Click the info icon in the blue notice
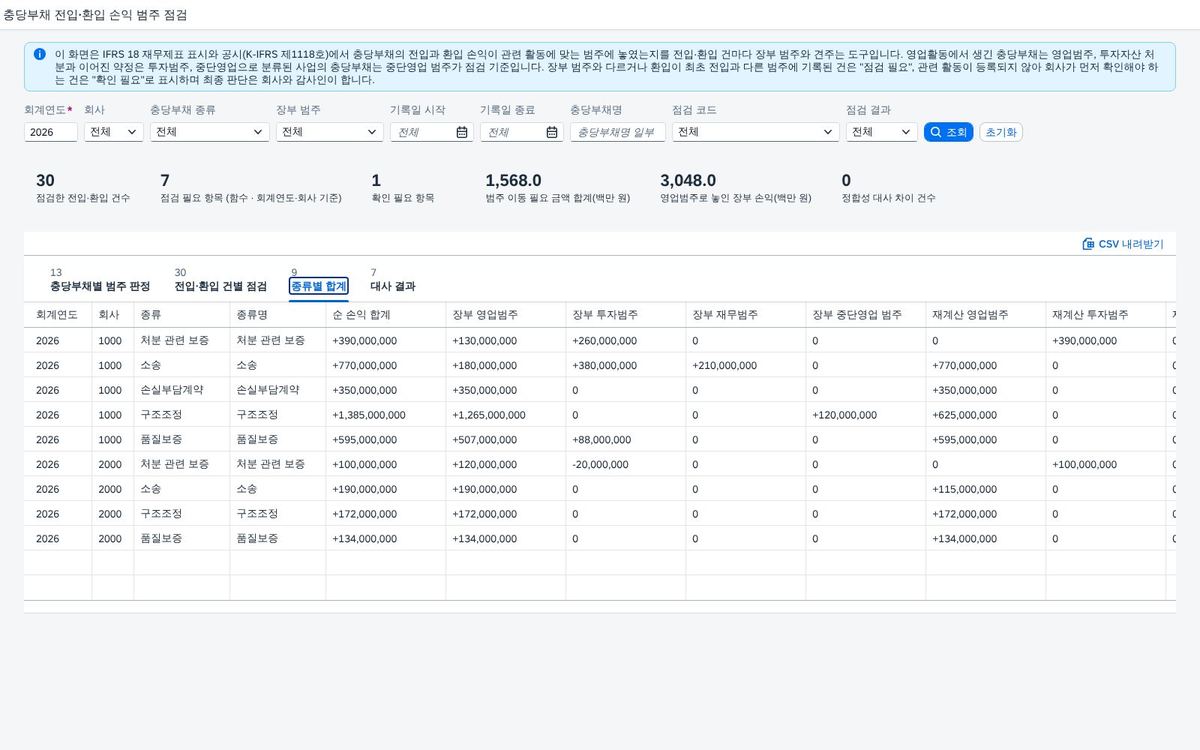This screenshot has width=1200, height=750. coord(39,54)
